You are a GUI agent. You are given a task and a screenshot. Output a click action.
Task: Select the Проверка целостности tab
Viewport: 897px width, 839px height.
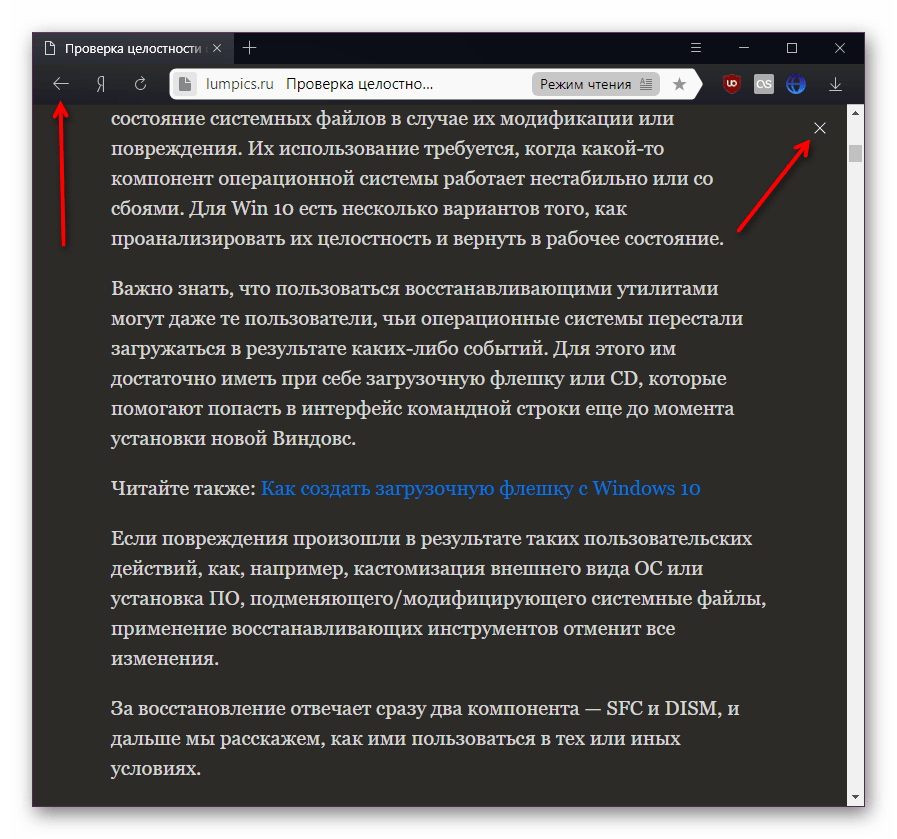coord(130,48)
